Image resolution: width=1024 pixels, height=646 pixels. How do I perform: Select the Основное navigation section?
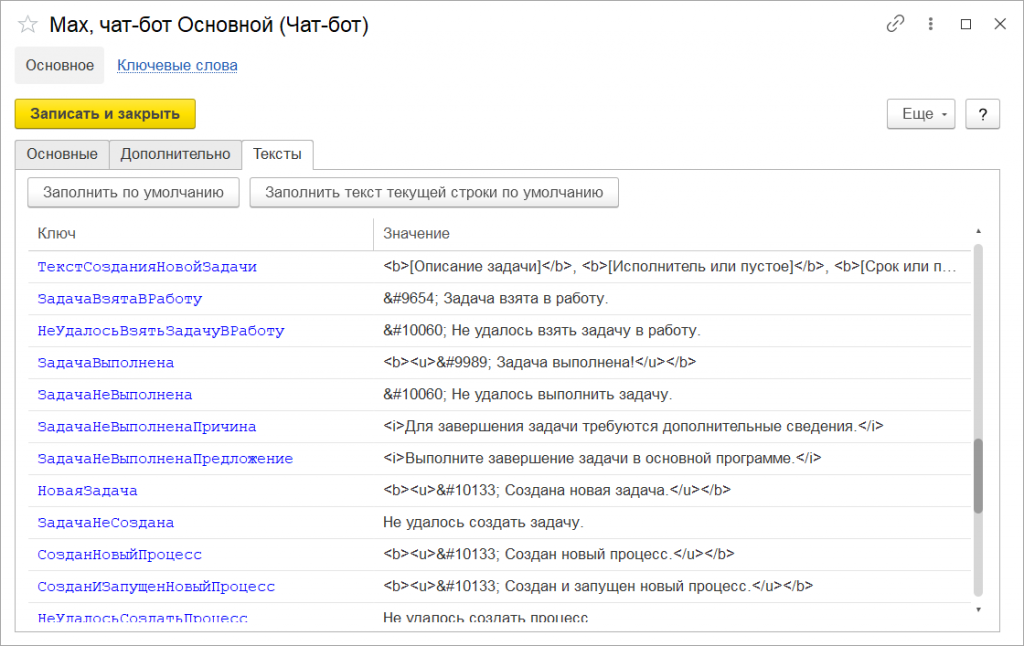[x=60, y=66]
